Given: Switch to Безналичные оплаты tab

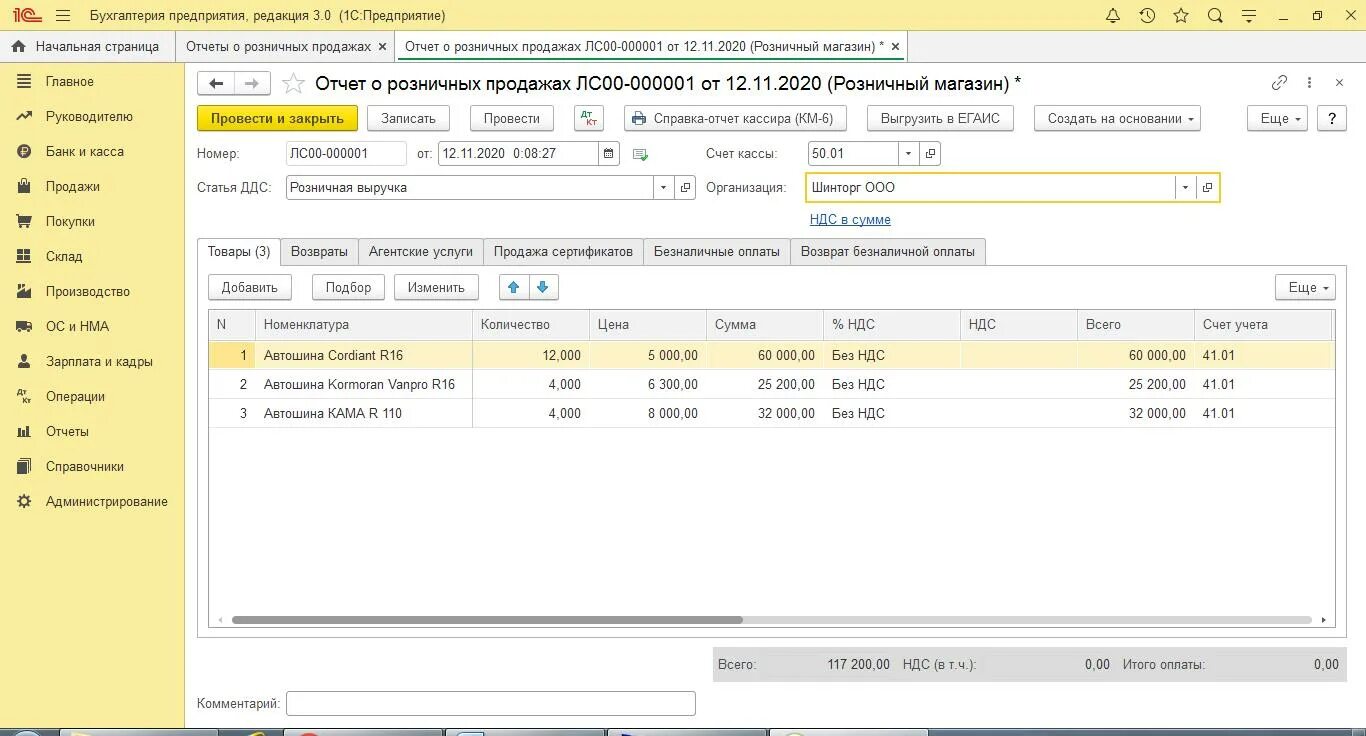Looking at the screenshot, I should pyautogui.click(x=717, y=252).
